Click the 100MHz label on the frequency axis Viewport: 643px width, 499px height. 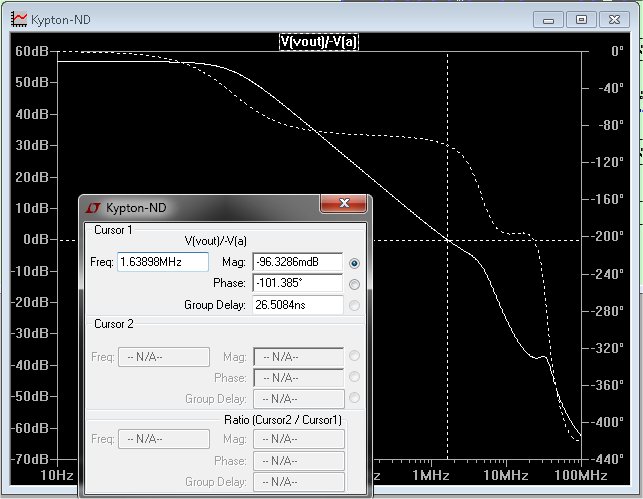coord(581,475)
